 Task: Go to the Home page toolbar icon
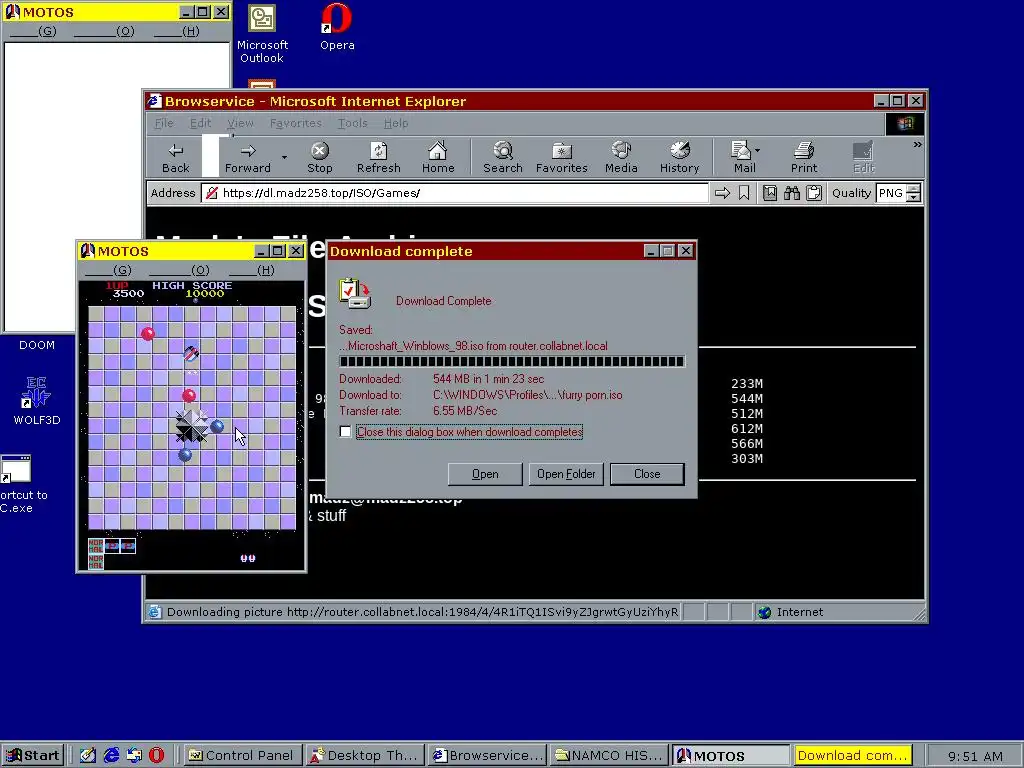tap(438, 158)
